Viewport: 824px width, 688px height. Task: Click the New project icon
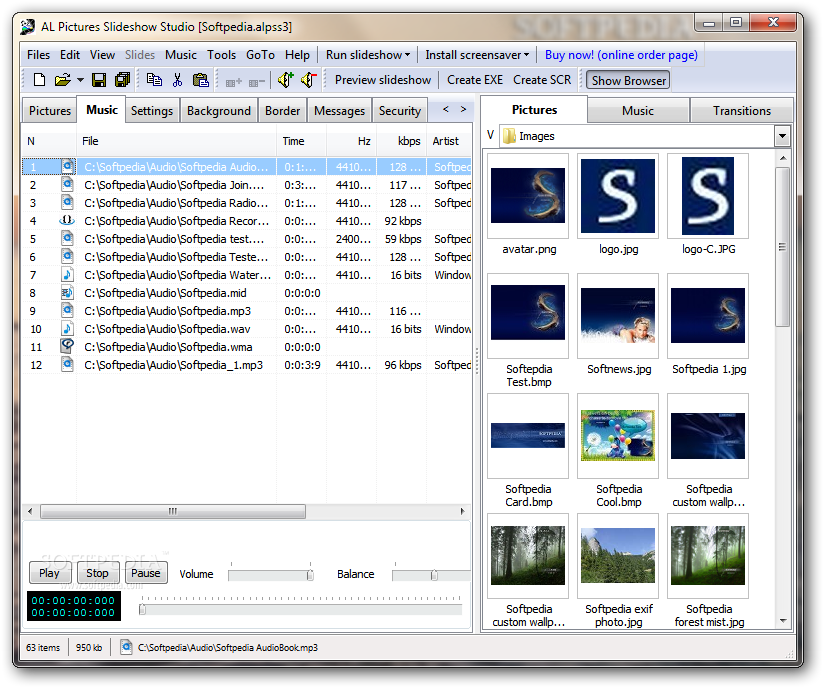coord(39,80)
